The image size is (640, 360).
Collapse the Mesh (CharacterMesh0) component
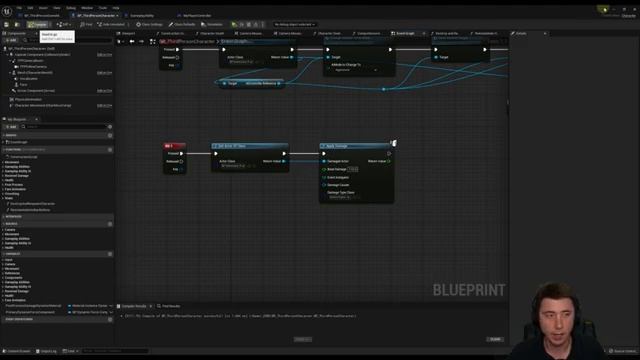click(11, 73)
